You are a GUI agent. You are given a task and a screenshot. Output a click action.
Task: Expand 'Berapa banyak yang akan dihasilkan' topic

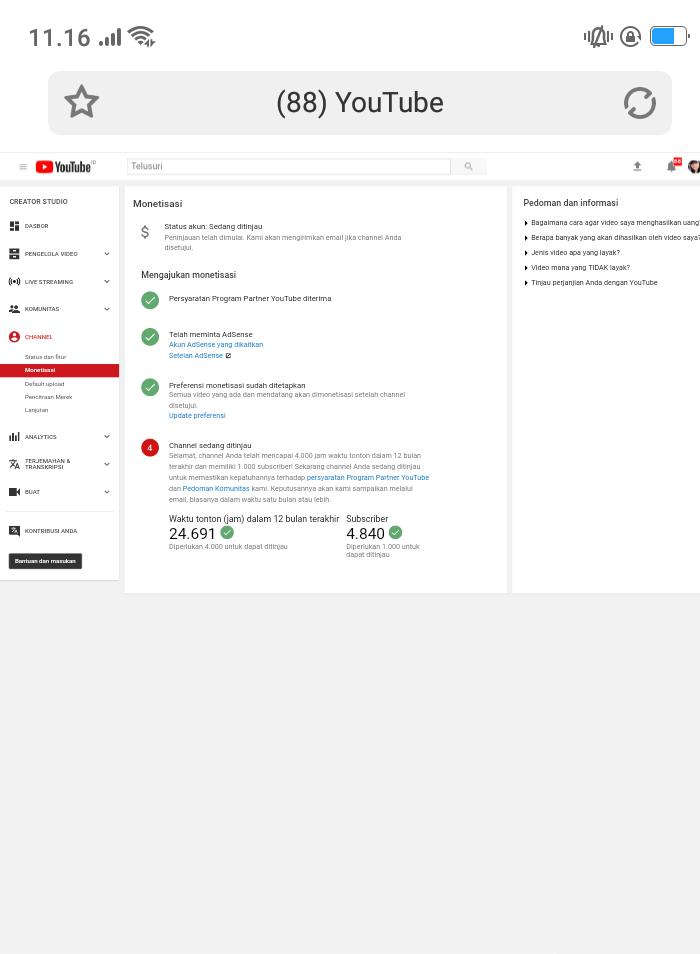[612, 238]
